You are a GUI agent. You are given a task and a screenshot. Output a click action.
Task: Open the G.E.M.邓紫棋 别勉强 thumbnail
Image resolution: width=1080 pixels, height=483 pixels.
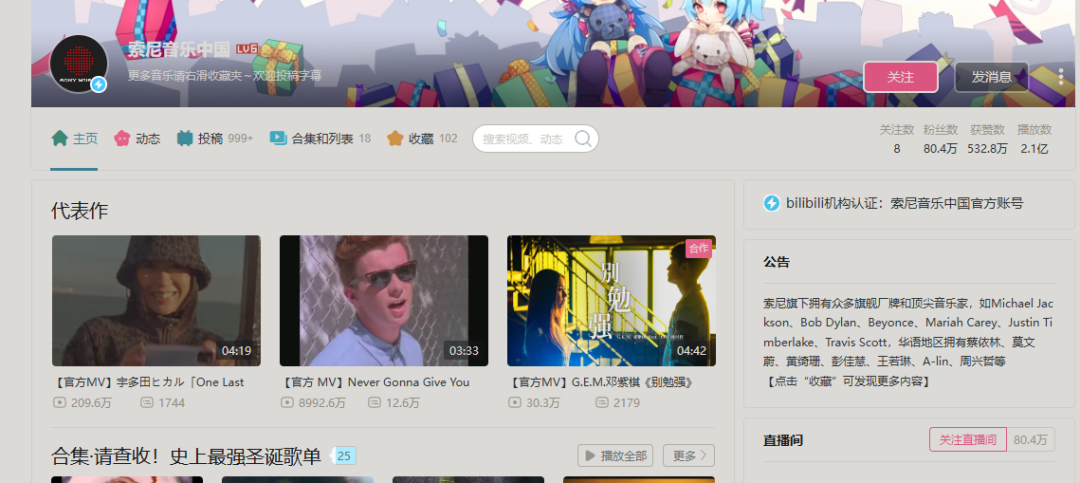pyautogui.click(x=612, y=300)
